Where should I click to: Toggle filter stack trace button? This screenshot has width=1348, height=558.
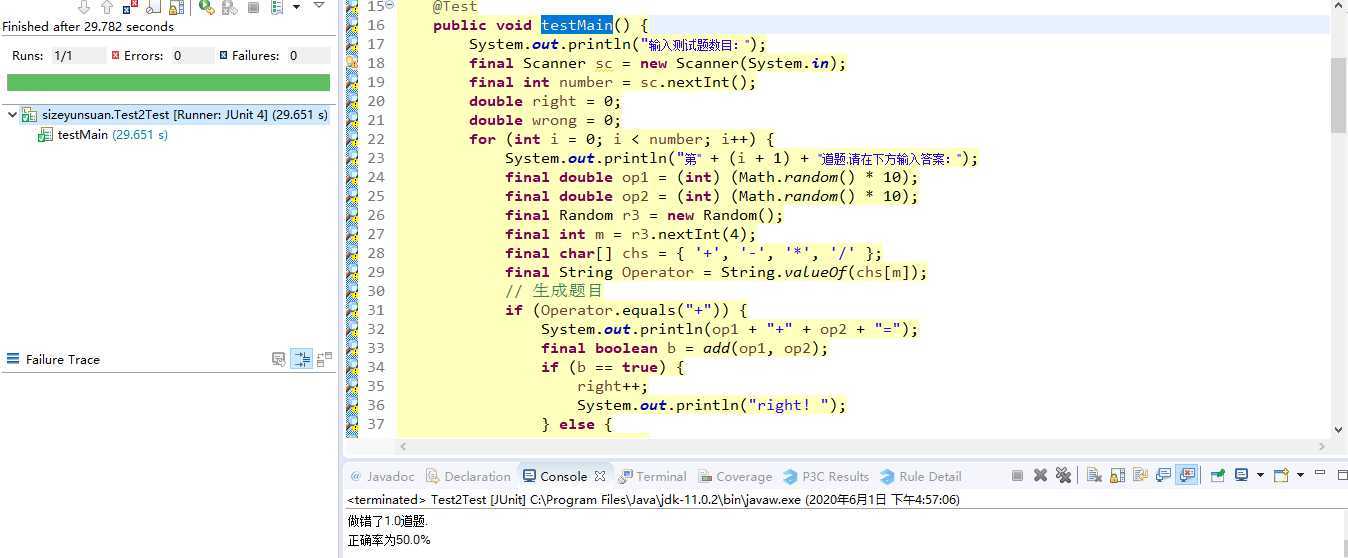(x=302, y=359)
